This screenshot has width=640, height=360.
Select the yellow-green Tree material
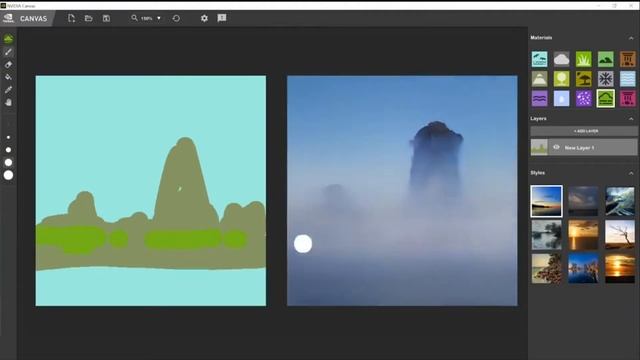pos(562,79)
